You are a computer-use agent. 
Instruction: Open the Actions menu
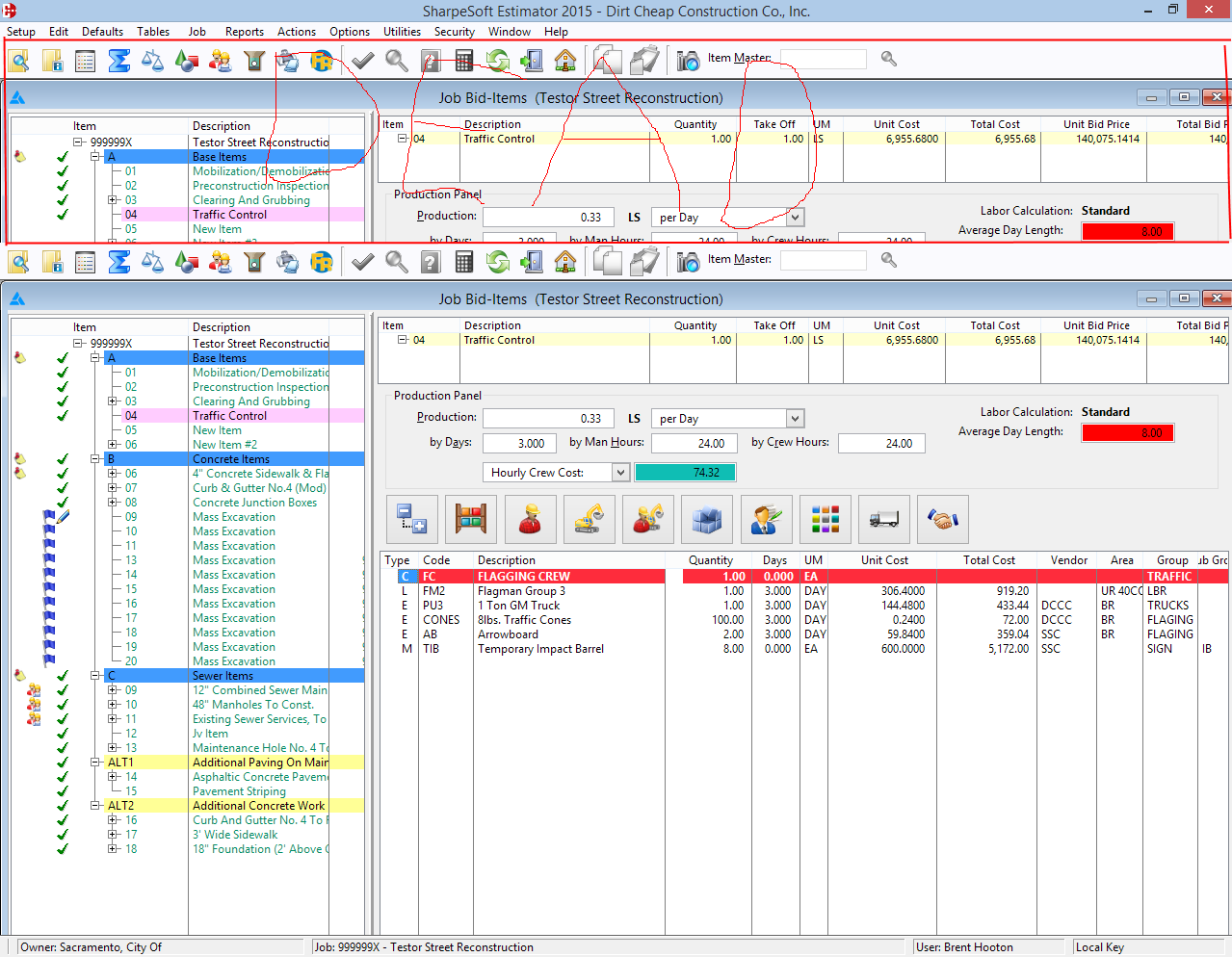[x=297, y=32]
